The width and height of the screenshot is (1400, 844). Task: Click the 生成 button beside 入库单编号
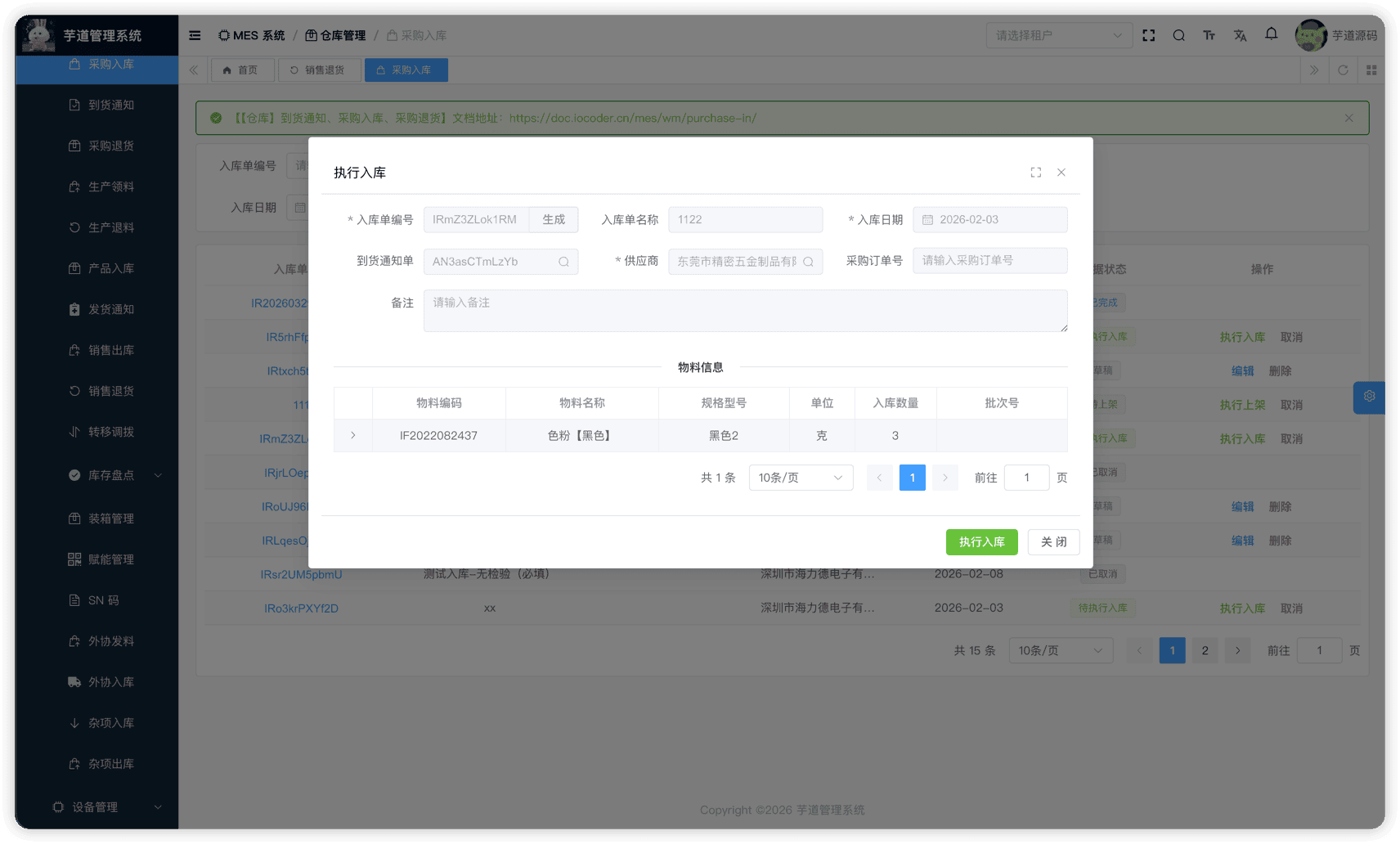pos(553,219)
